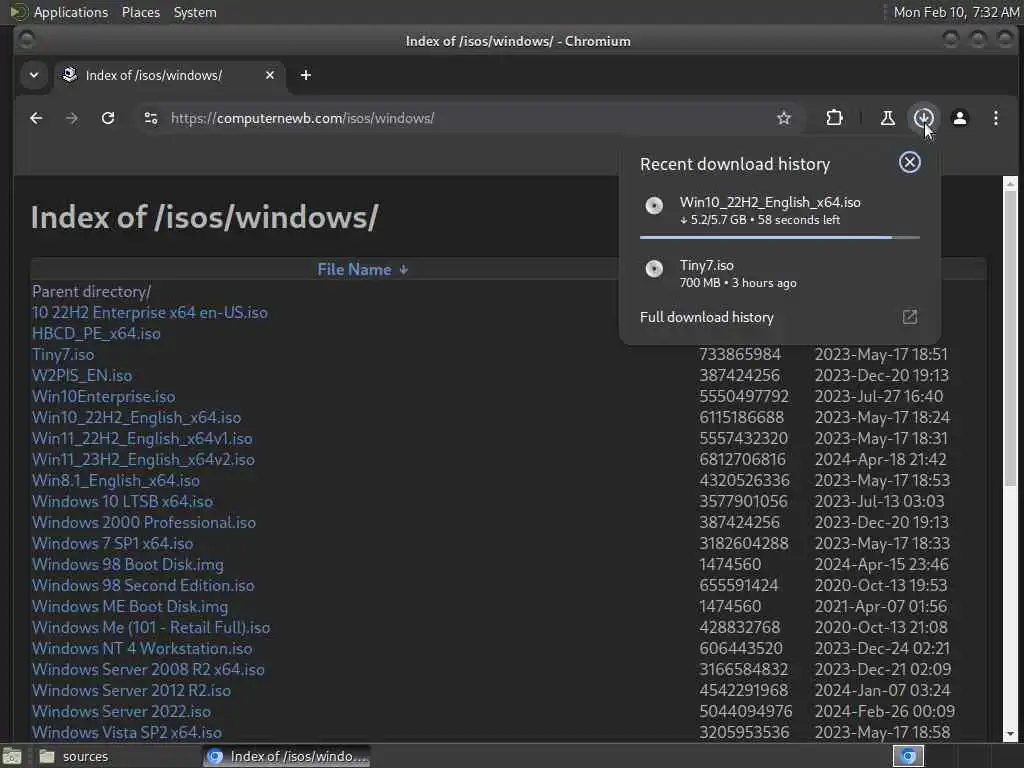Open the Chromium three-dot menu
This screenshot has width=1024, height=768.
(x=995, y=118)
